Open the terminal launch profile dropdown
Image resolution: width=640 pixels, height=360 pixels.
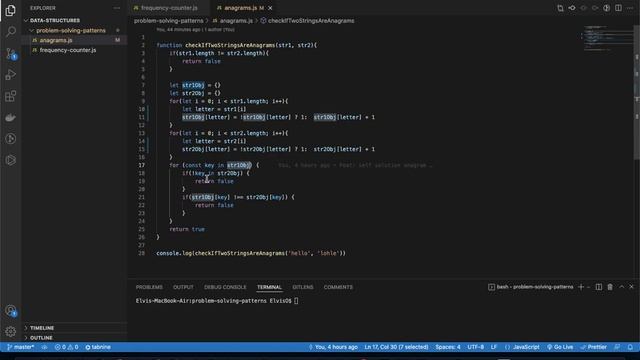coord(588,287)
